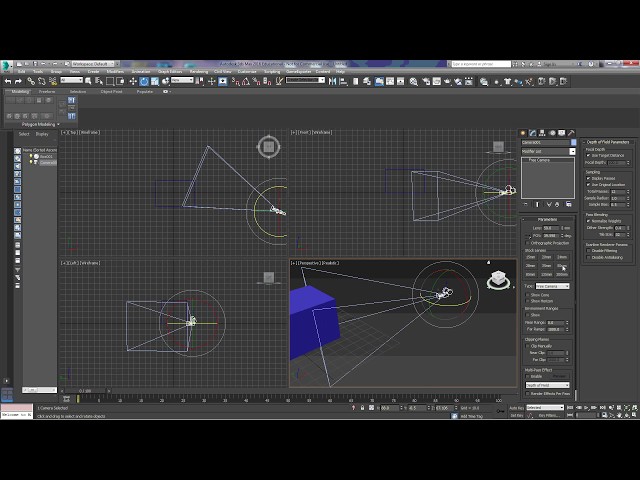The image size is (640, 480).
Task: Uncheck Display Passes checkbox
Action: tap(588, 178)
